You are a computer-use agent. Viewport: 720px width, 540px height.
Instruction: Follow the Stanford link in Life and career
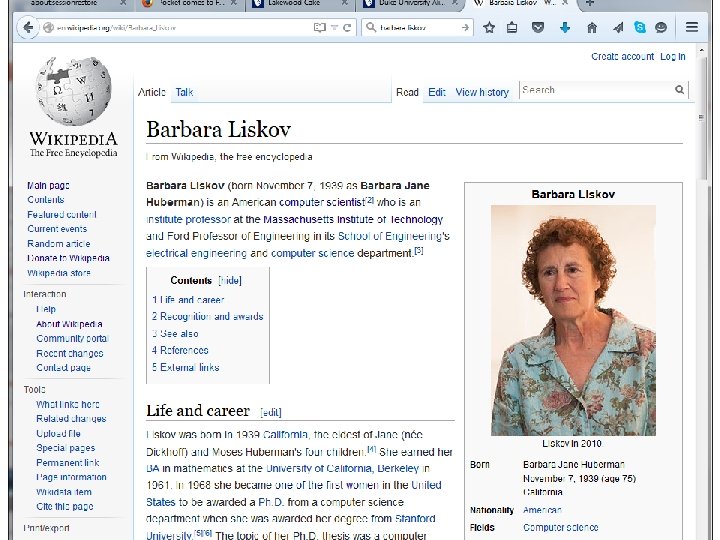415,519
